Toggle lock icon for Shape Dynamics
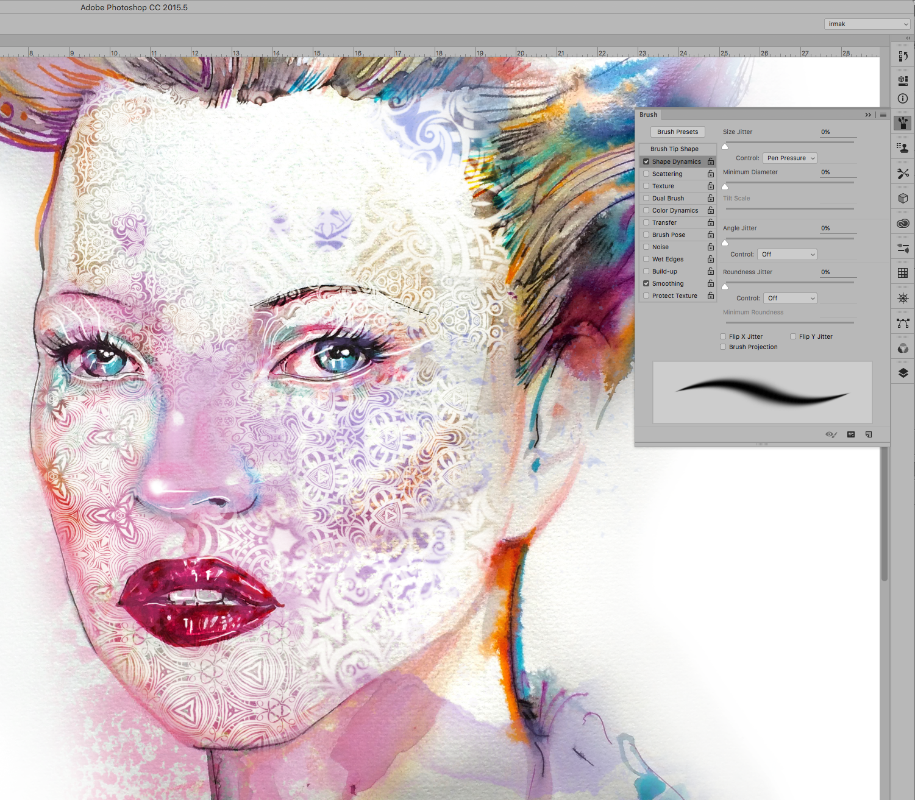 click(711, 162)
